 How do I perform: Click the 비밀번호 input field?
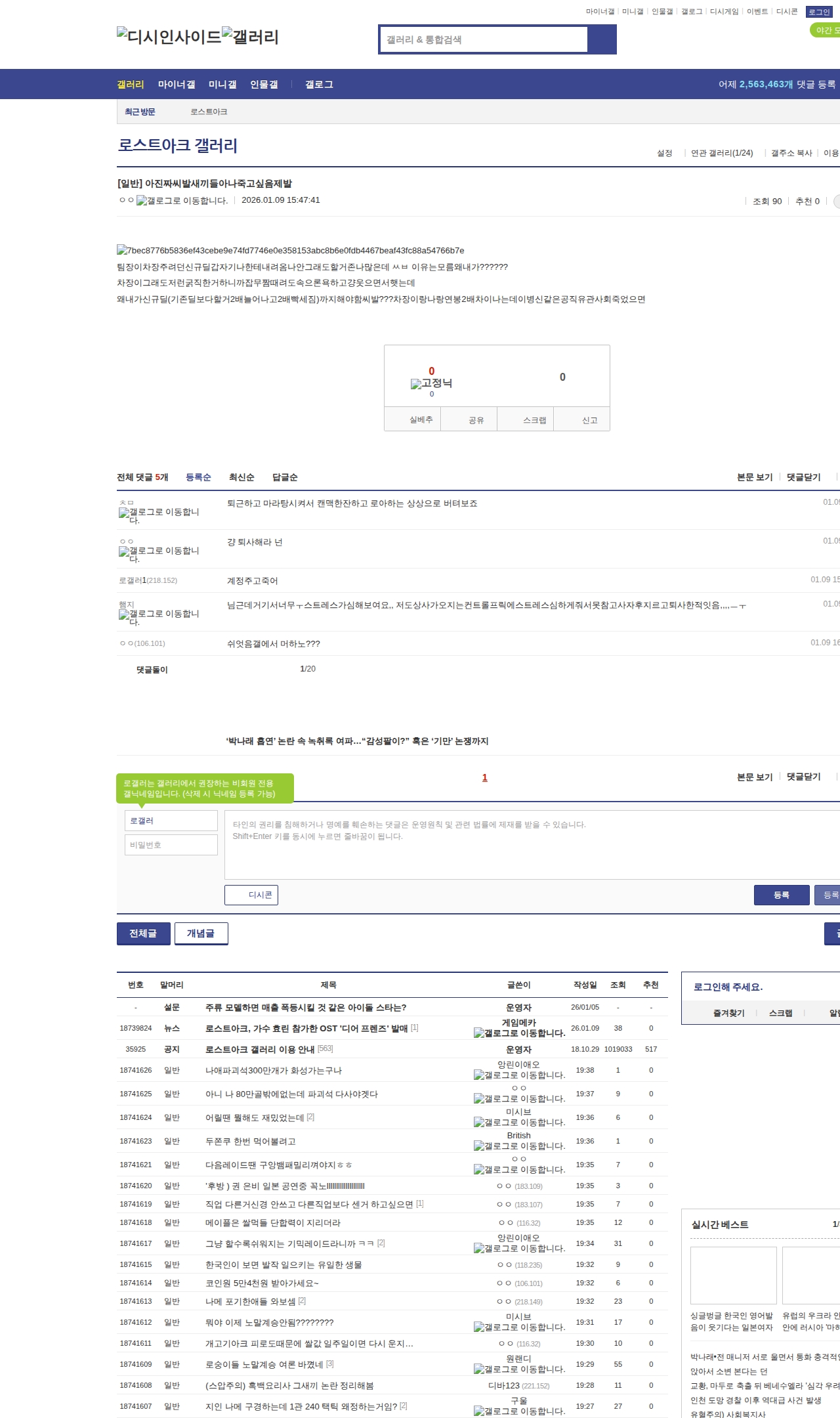point(171,845)
